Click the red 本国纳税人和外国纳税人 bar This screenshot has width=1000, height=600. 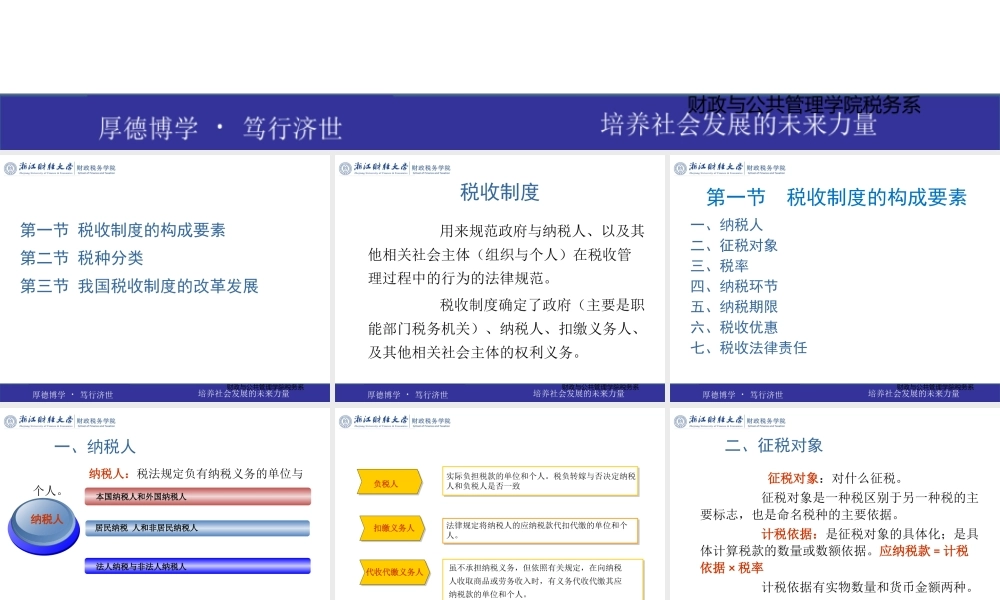click(x=197, y=496)
